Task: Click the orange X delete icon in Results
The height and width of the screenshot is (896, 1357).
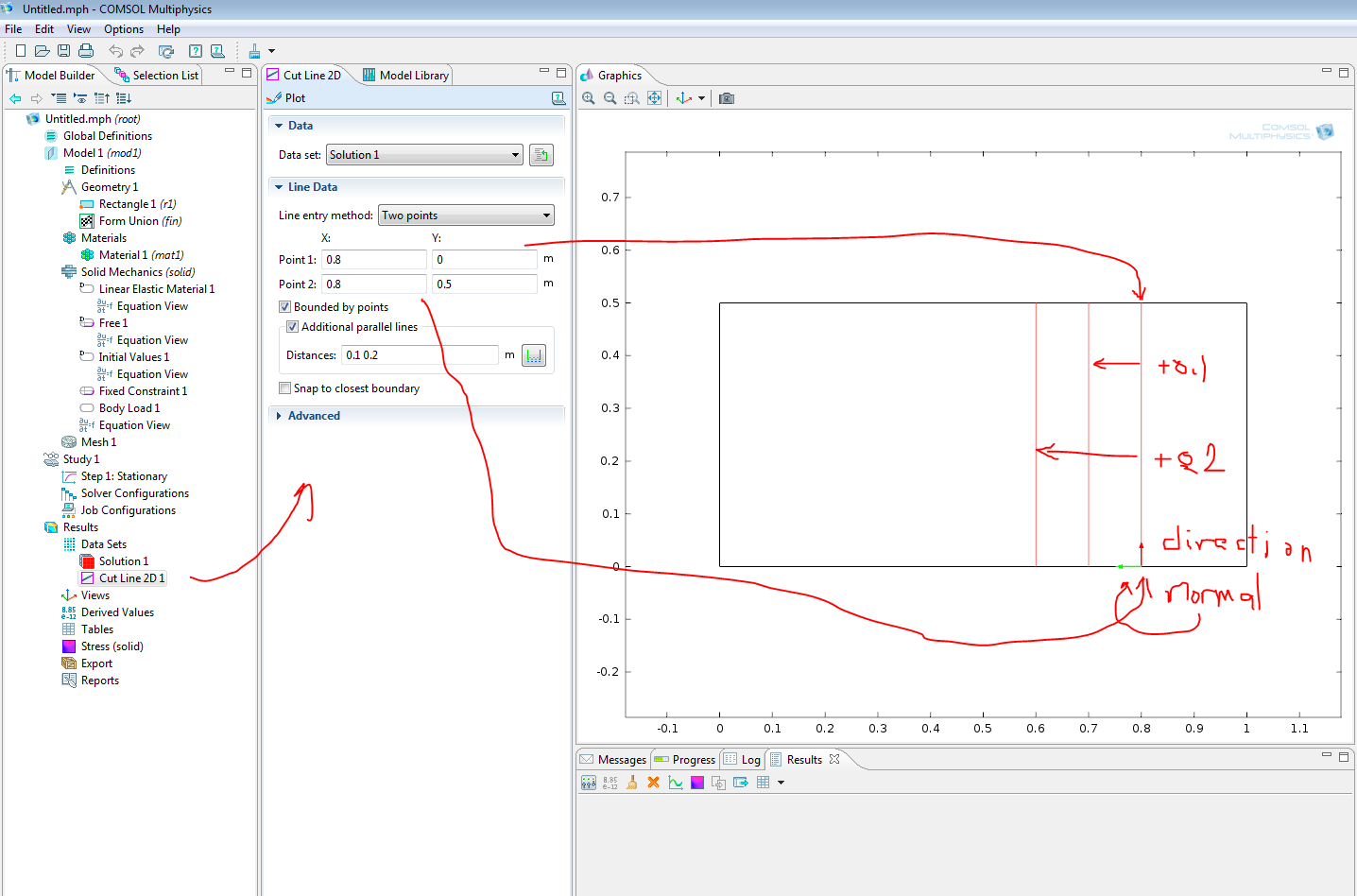Action: (x=653, y=783)
